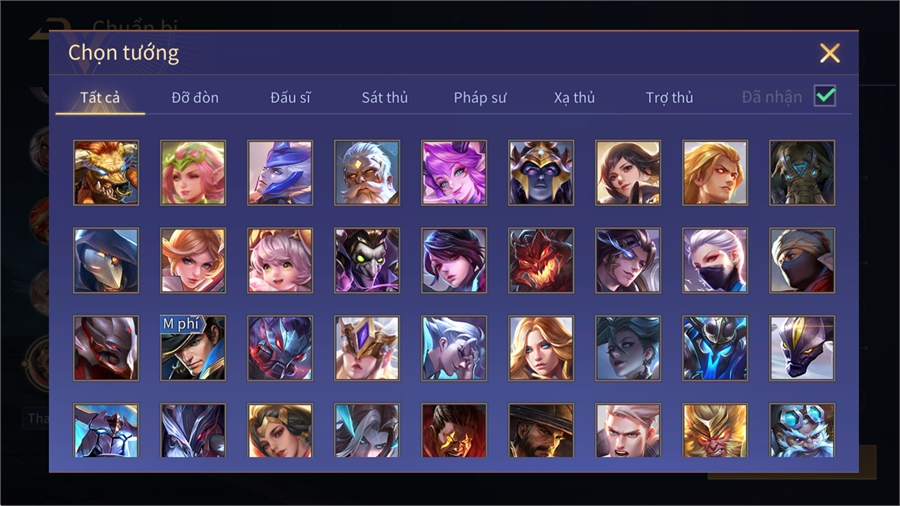The height and width of the screenshot is (506, 900).
Task: Select the golden lion beast hero portrait
Action: [106, 173]
